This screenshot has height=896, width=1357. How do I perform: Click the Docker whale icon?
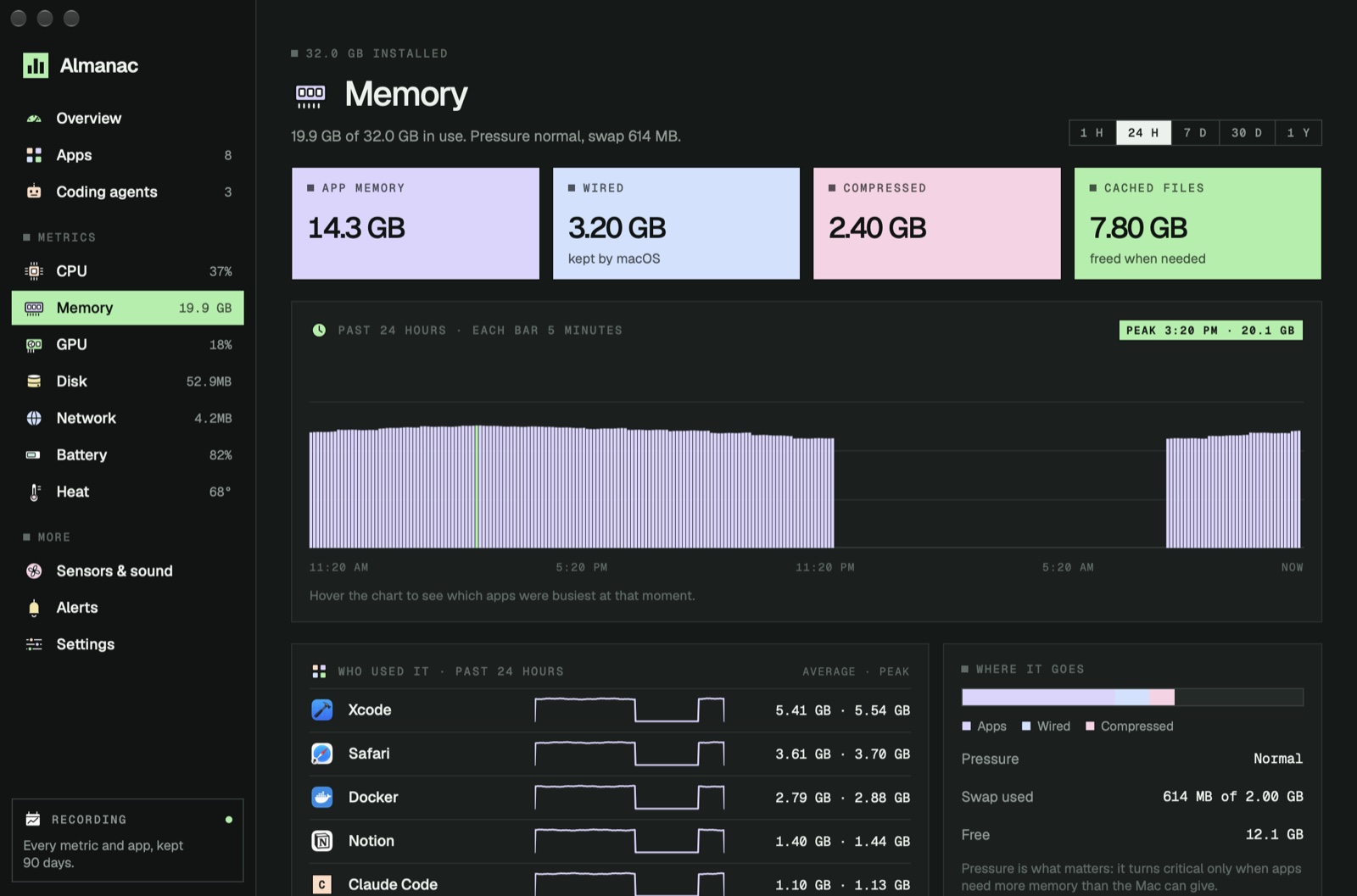322,798
